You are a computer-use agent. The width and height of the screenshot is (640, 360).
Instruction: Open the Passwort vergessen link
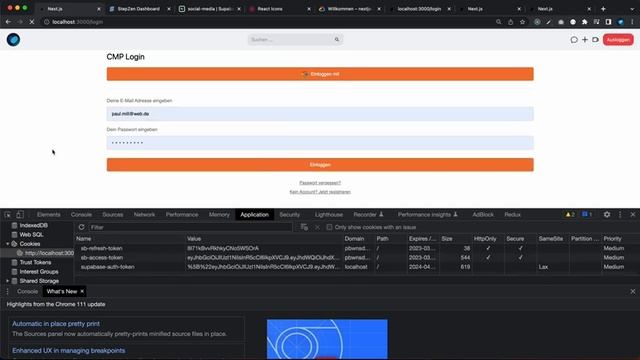click(x=320, y=182)
